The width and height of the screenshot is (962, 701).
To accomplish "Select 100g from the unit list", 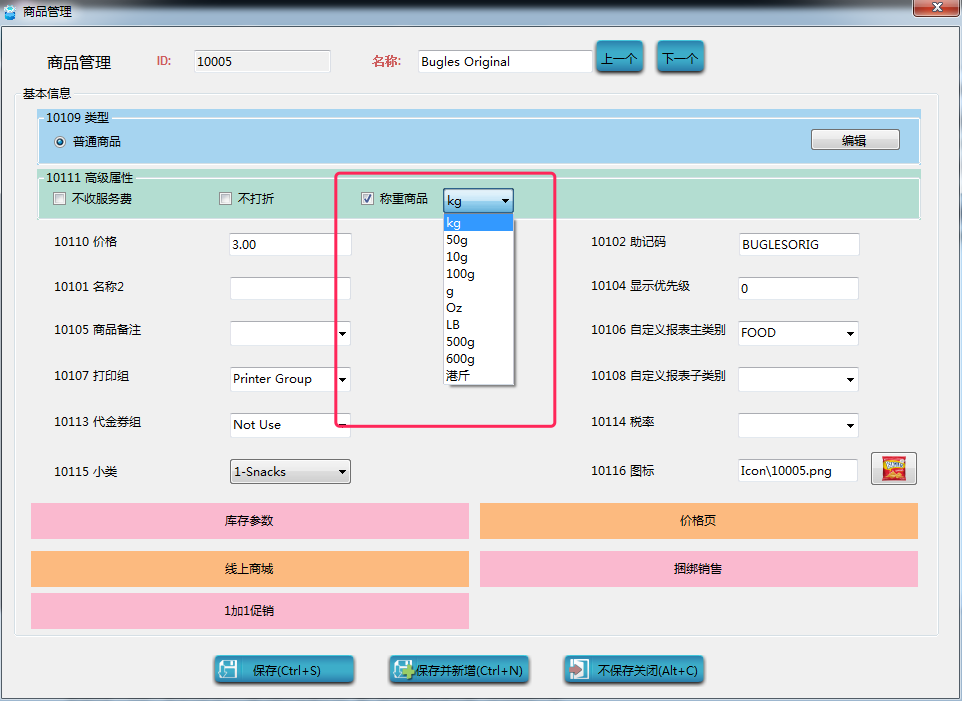I will (x=479, y=274).
